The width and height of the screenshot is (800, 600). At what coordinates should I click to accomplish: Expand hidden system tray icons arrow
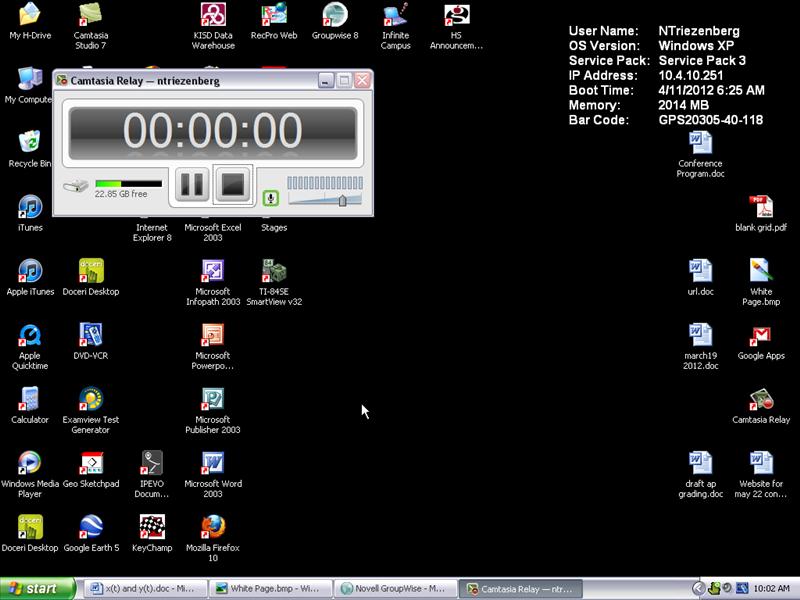pos(698,588)
